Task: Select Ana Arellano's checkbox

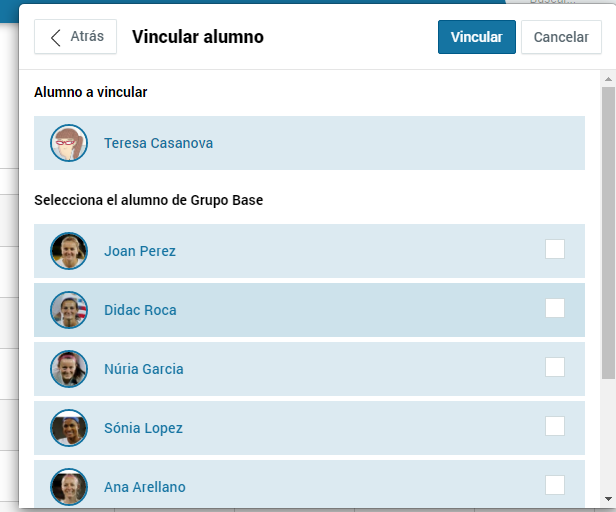Action: click(555, 485)
